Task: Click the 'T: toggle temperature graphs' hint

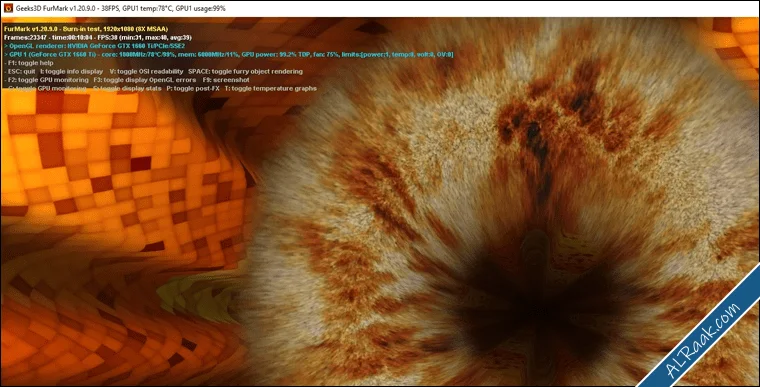Action: 270,89
